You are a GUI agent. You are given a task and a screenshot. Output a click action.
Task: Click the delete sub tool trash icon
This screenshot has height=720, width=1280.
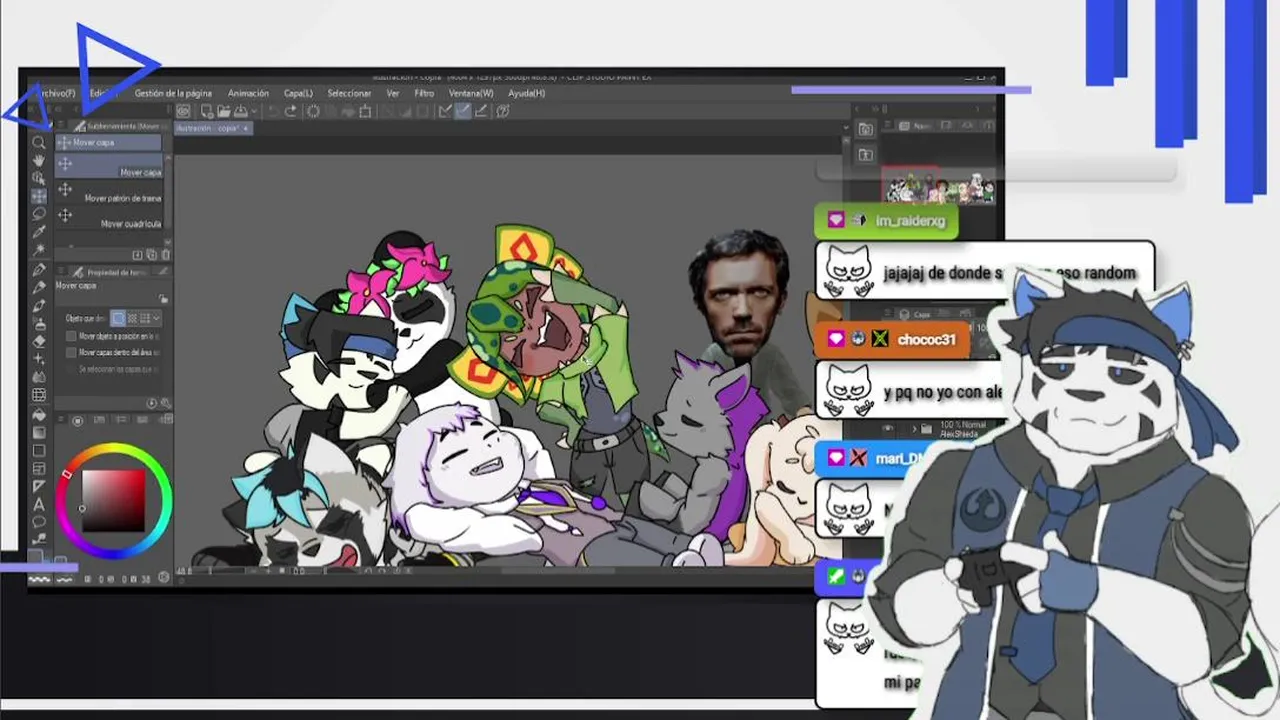[166, 254]
